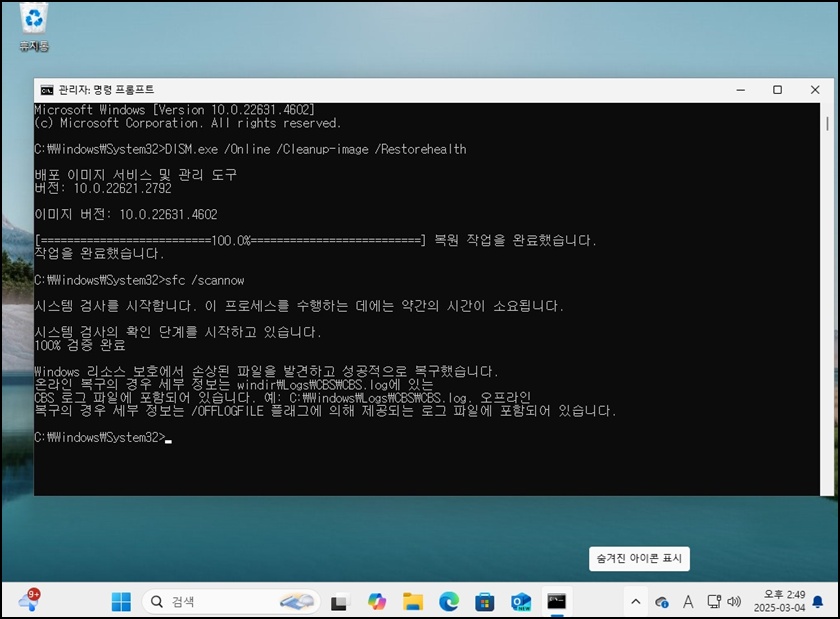Maximize the Command Prompt window
Image resolution: width=840 pixels, height=619 pixels.
click(x=777, y=90)
